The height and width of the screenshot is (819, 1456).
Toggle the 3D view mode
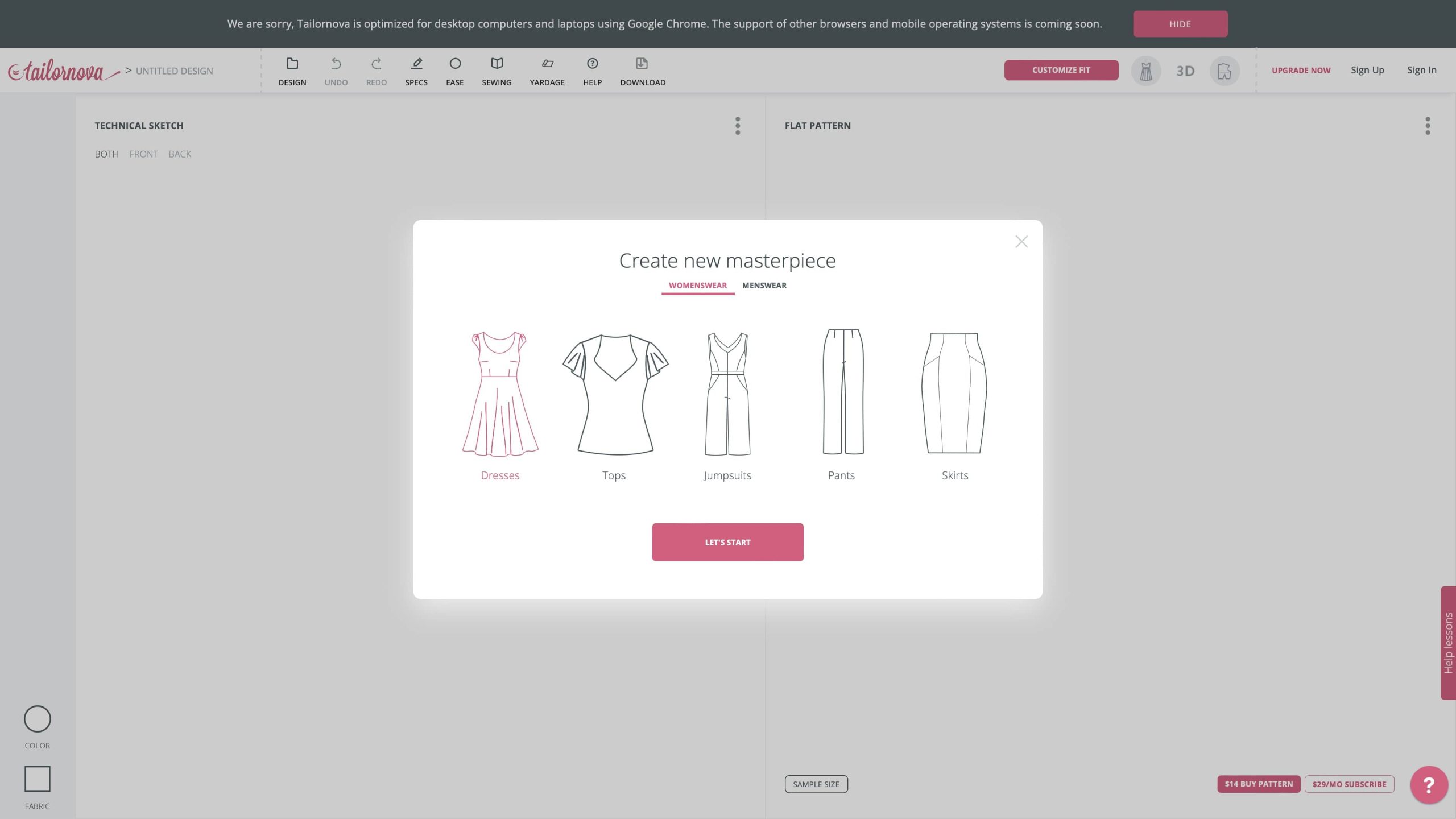[x=1185, y=71]
